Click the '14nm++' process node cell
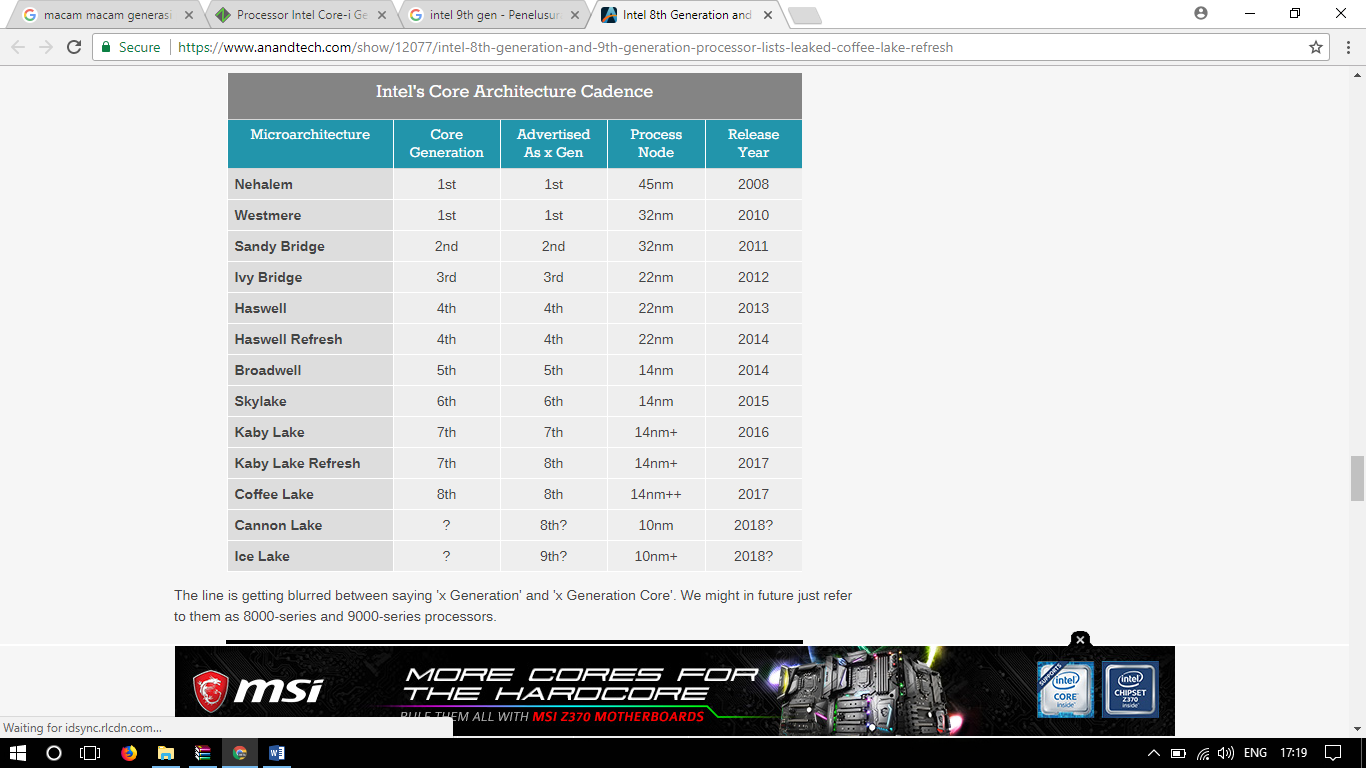Image resolution: width=1366 pixels, height=768 pixels. pyautogui.click(x=656, y=494)
